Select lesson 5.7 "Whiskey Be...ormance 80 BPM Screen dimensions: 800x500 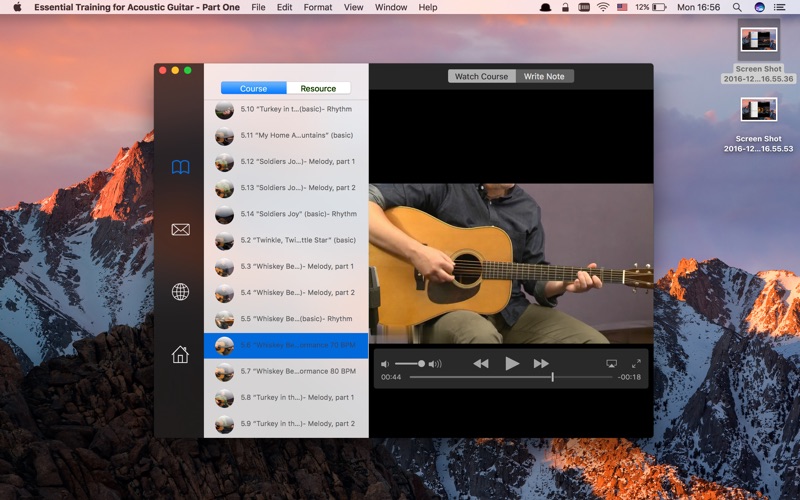tap(286, 371)
